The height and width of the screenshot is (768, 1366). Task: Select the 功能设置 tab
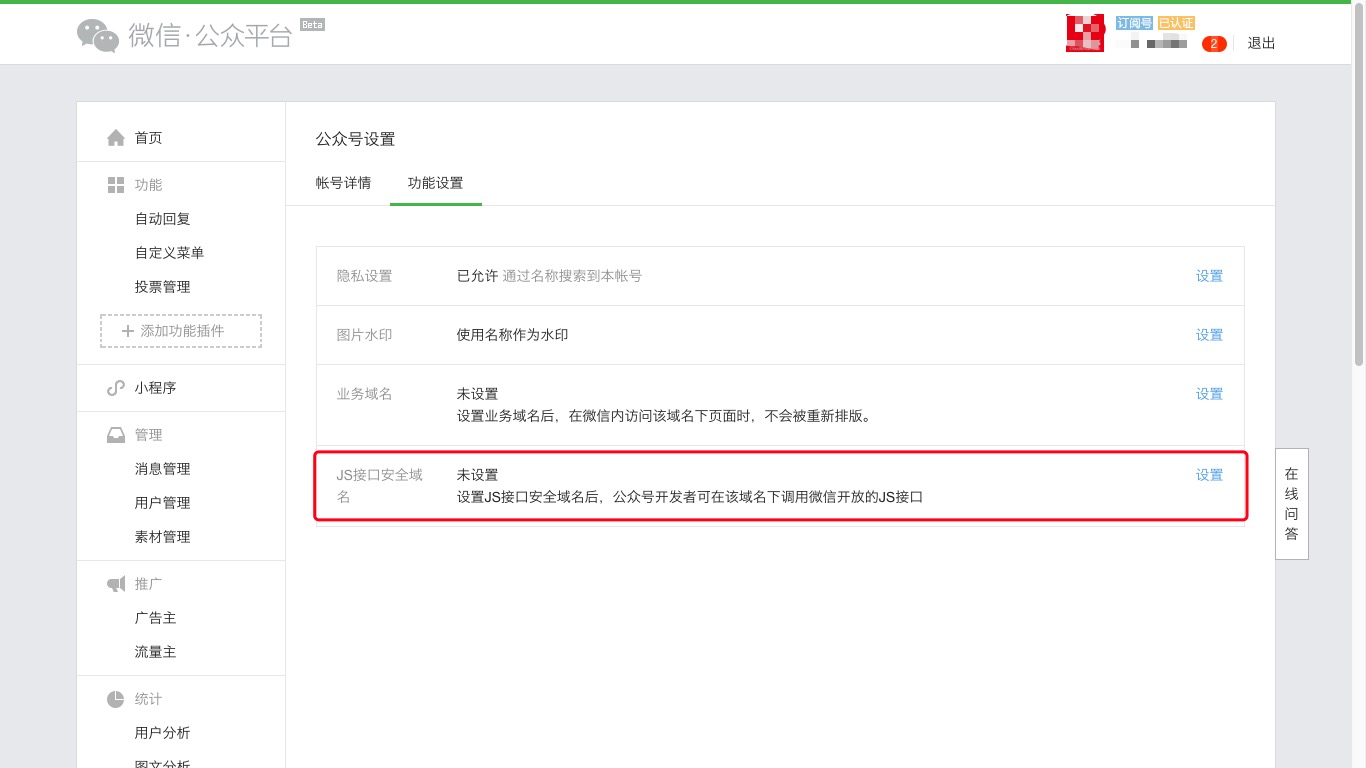[436, 183]
